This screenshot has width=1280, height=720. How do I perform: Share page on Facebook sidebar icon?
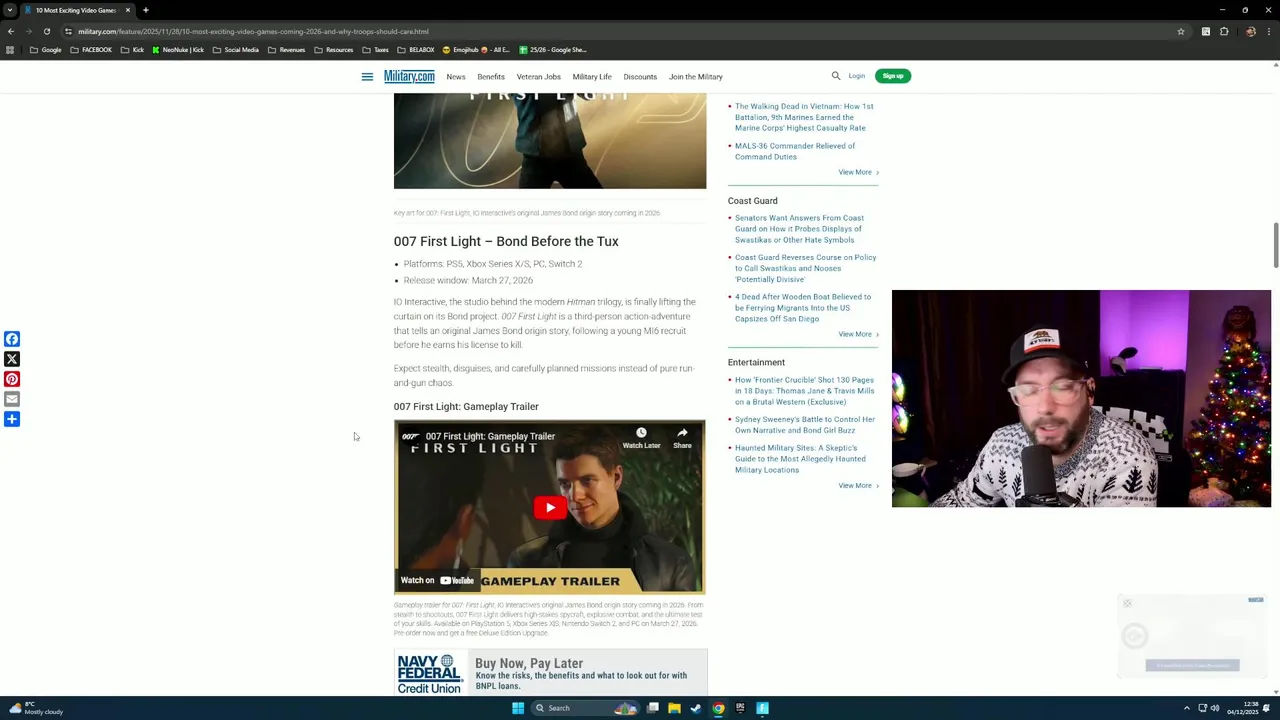pyautogui.click(x=12, y=339)
